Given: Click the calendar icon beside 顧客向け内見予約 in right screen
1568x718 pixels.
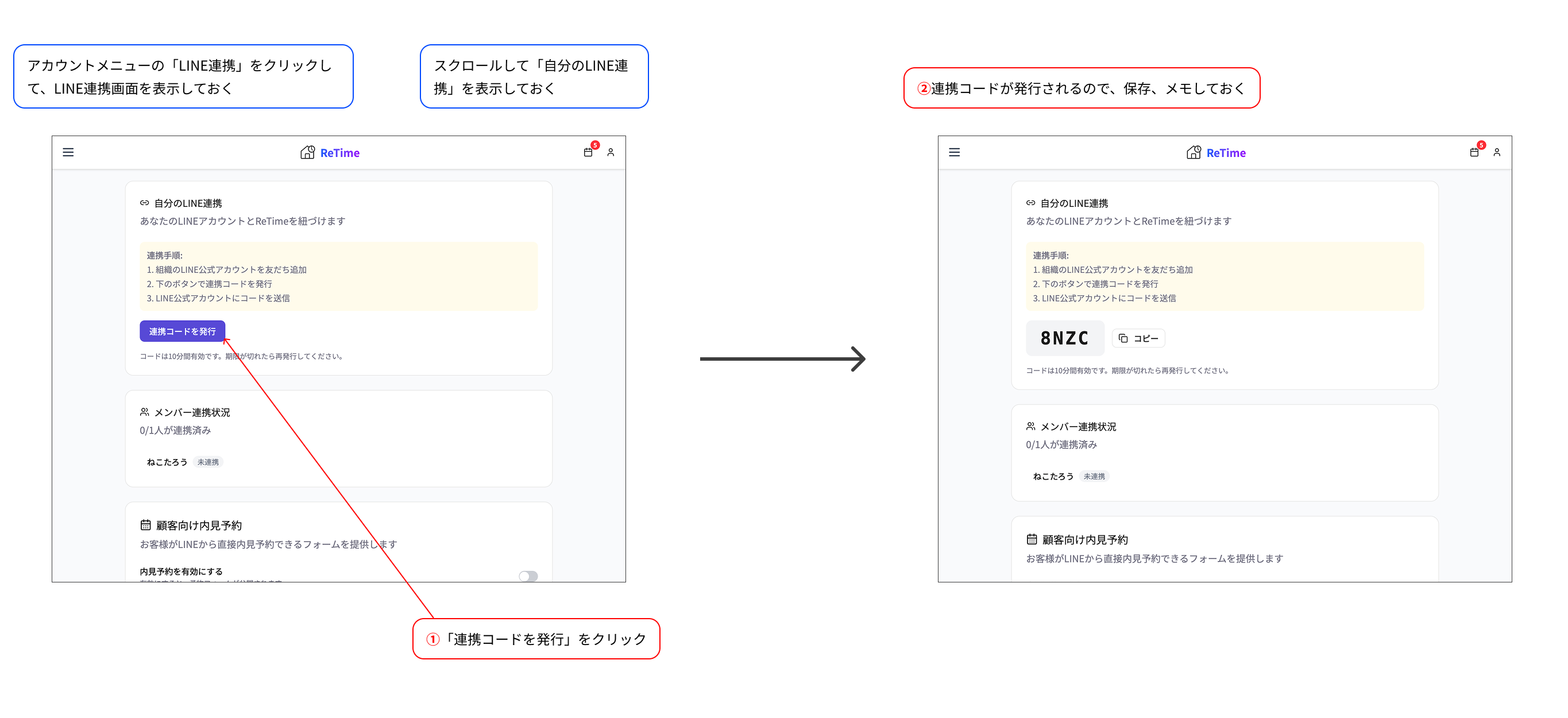Looking at the screenshot, I should [x=1032, y=538].
